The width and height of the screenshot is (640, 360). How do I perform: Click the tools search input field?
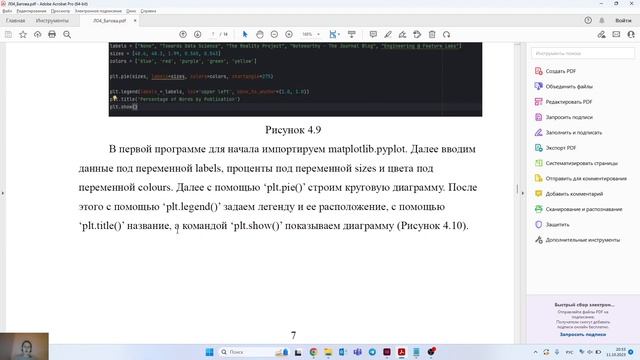click(582, 53)
